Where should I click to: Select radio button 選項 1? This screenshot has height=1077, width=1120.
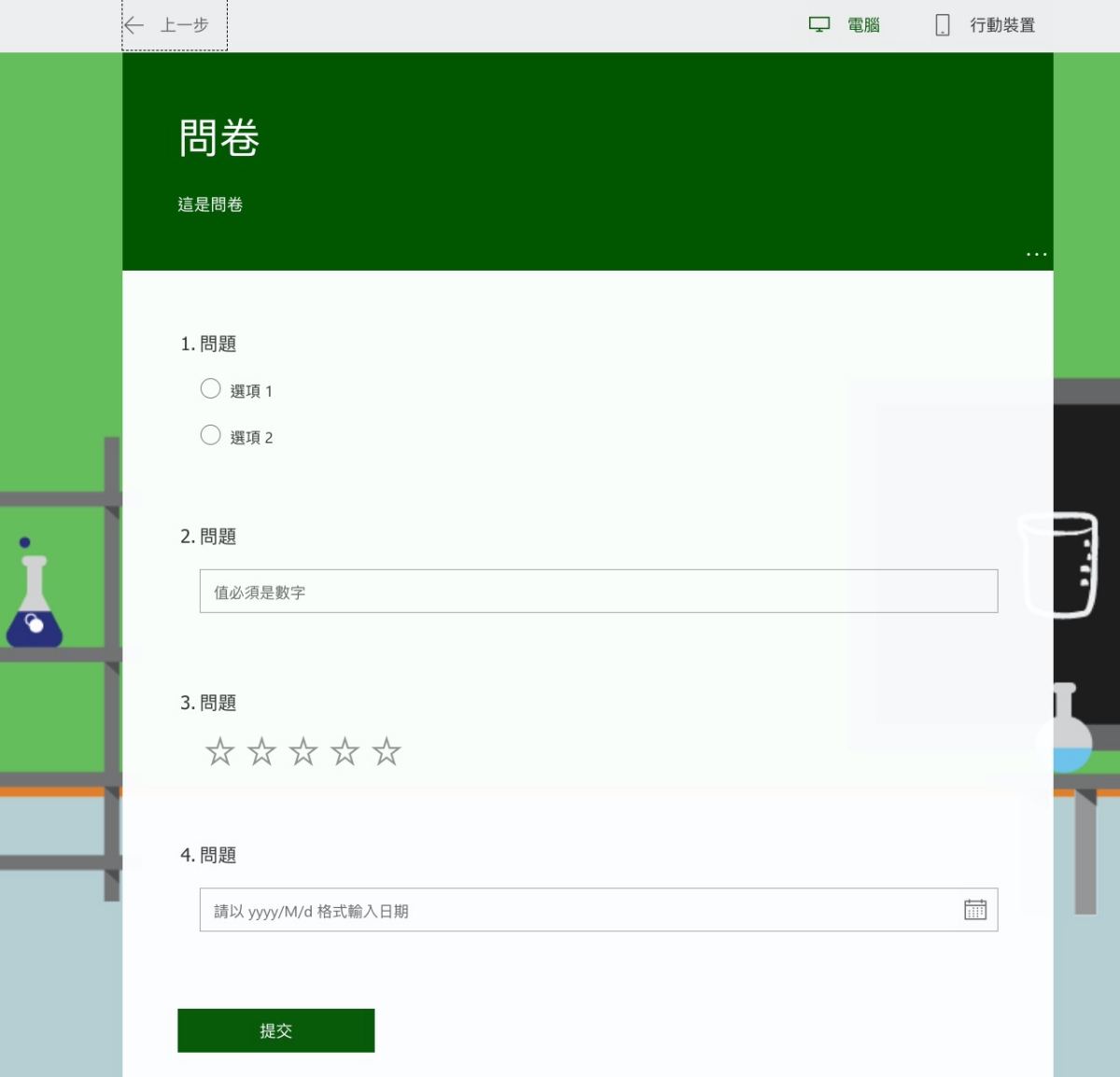211,389
